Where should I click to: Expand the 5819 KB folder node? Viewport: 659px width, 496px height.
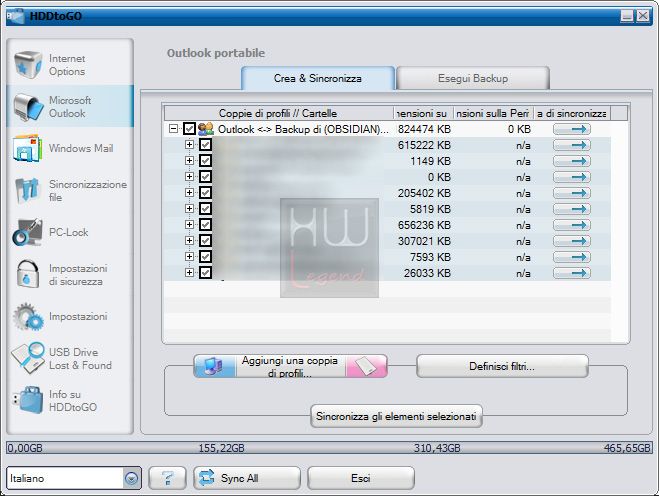(189, 208)
